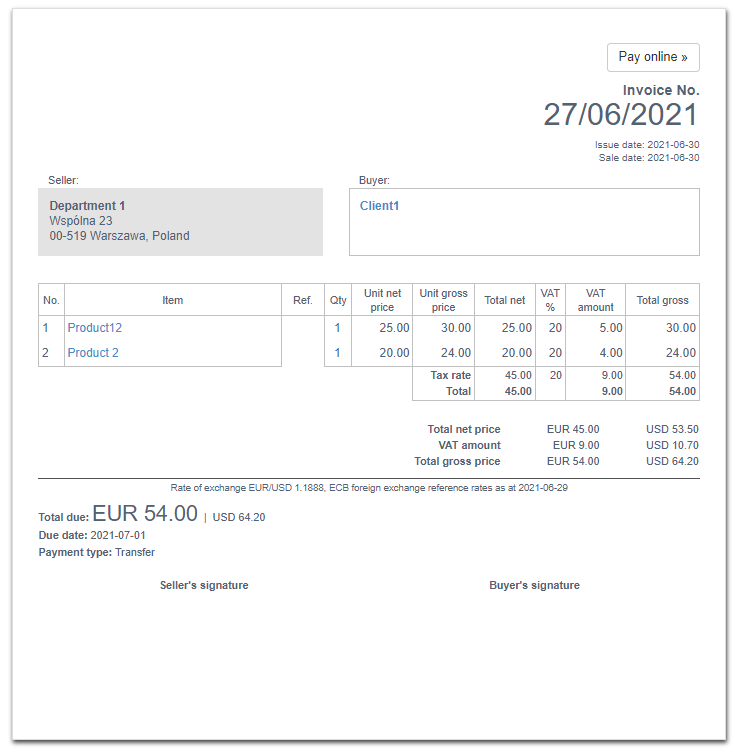Click the EUR/USD exchange rate note
735x754 pixels.
pos(368,488)
